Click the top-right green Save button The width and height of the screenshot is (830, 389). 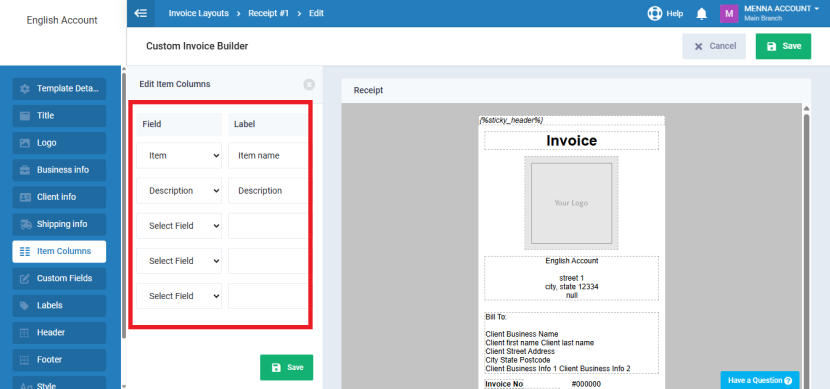[x=783, y=47]
